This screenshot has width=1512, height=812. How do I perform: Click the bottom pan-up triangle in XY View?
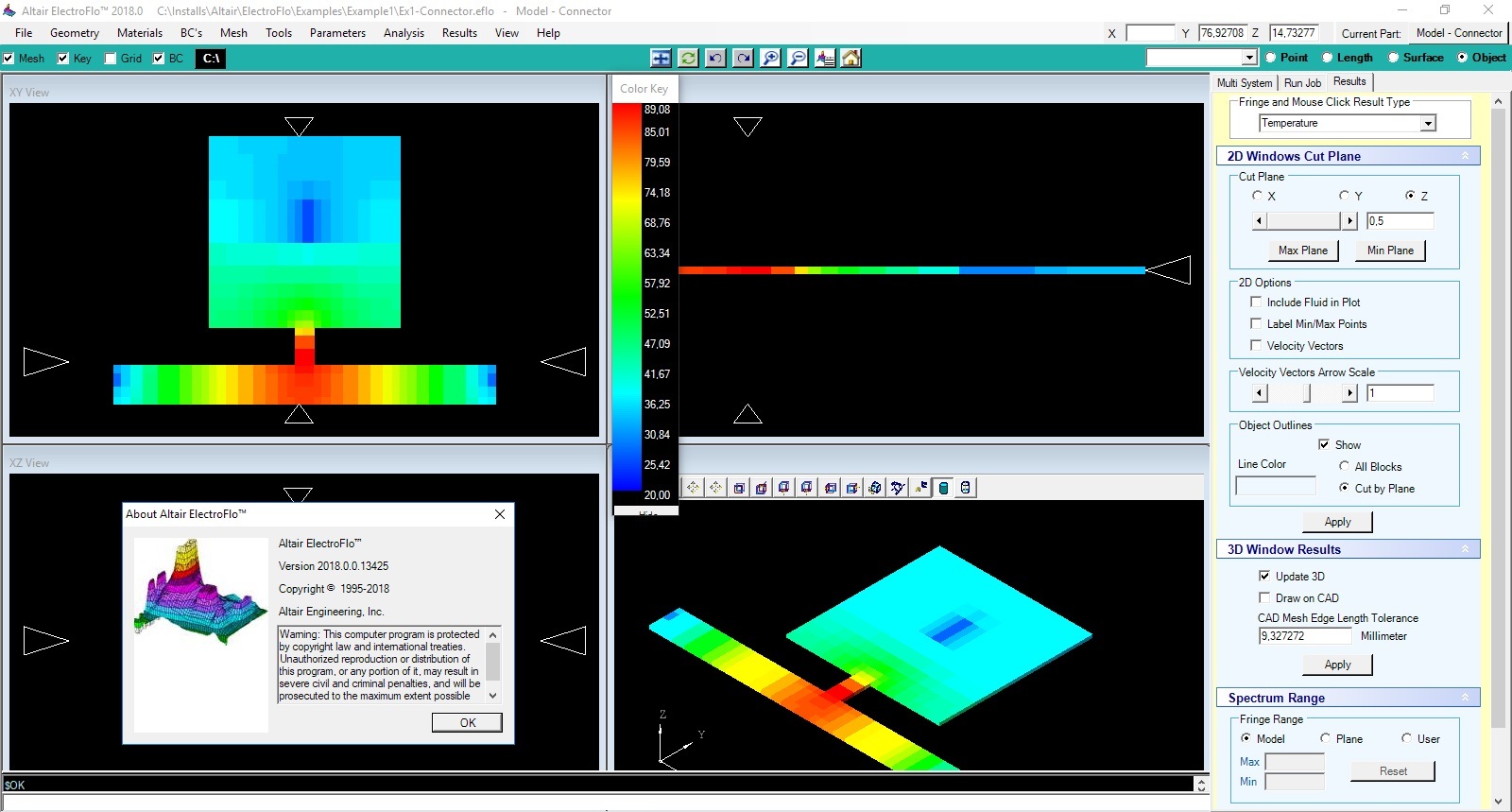click(299, 414)
